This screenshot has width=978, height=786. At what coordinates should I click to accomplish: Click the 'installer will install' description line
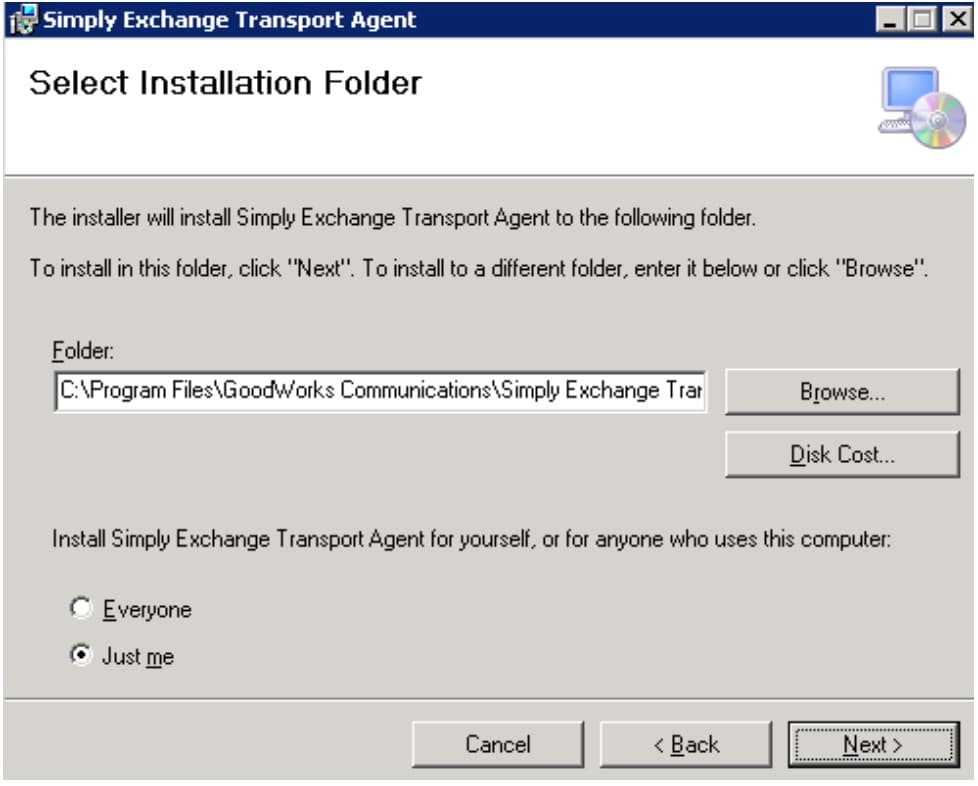(x=392, y=218)
